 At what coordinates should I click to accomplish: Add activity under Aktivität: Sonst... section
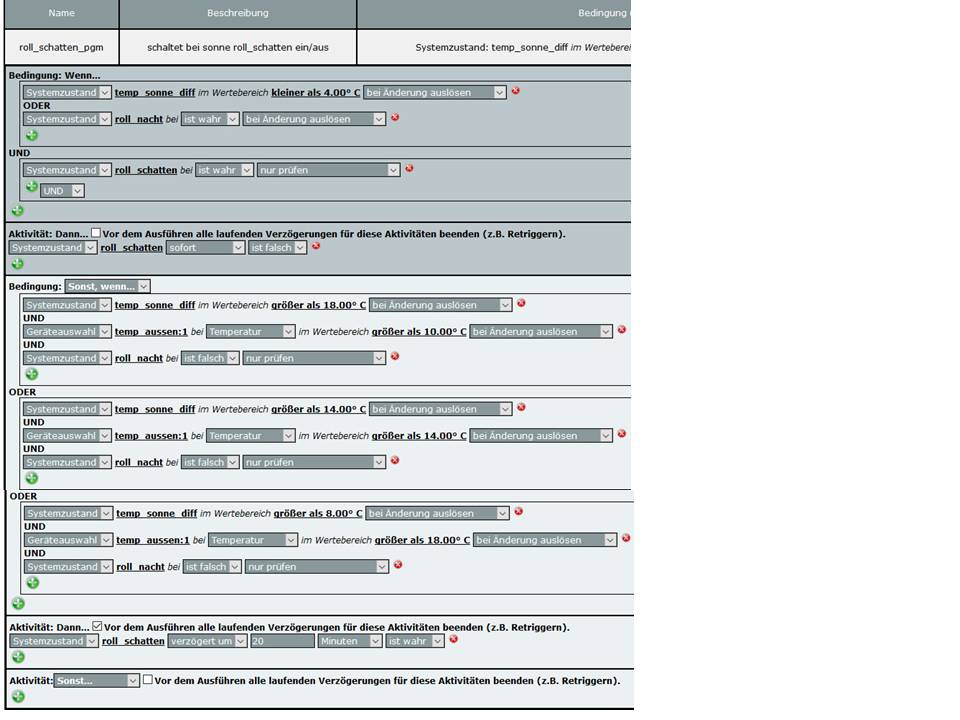[x=18, y=696]
